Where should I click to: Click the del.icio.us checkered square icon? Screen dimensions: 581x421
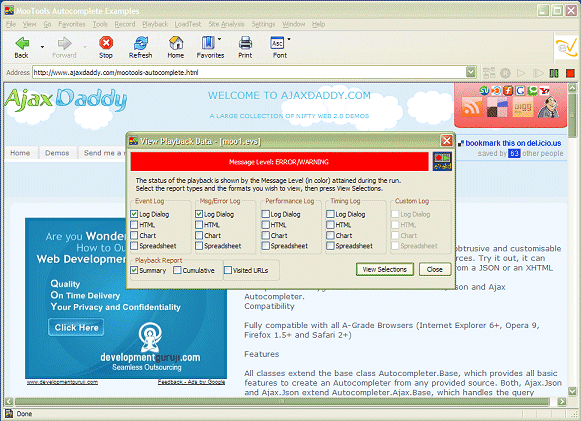(x=497, y=108)
